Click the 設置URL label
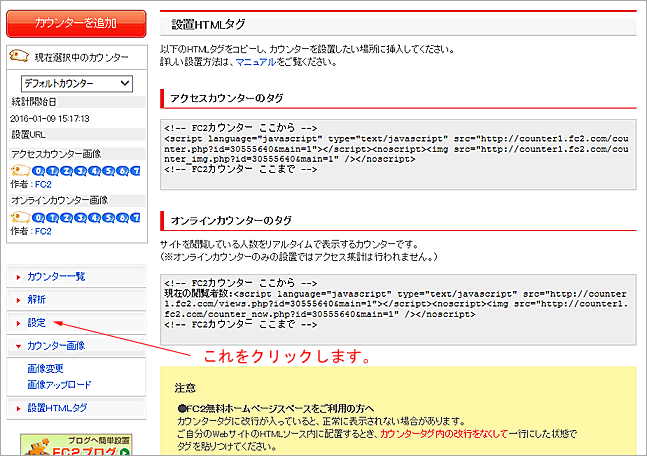647x456 pixels. [28, 135]
